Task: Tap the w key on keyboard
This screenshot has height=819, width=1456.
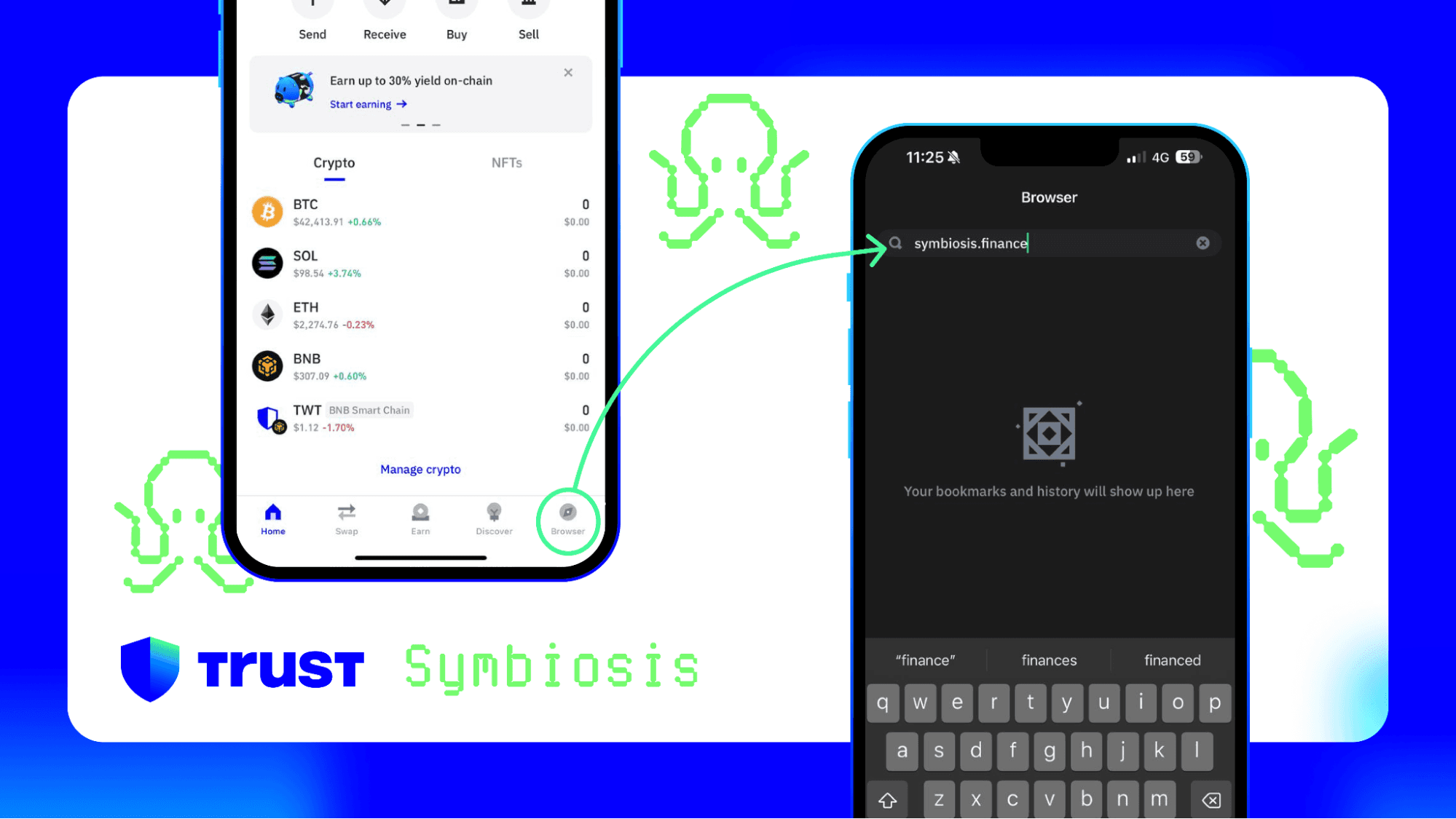Action: [920, 703]
